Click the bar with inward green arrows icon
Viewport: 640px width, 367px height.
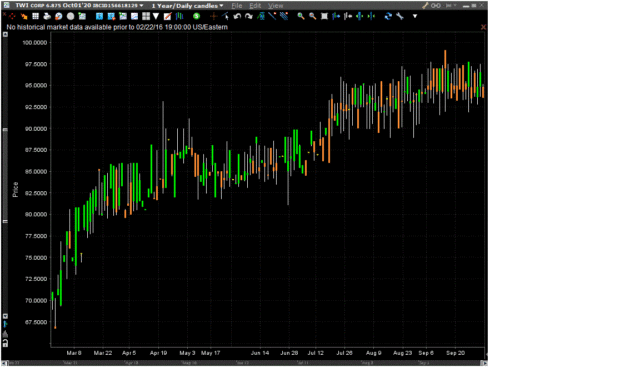[x=371, y=16]
